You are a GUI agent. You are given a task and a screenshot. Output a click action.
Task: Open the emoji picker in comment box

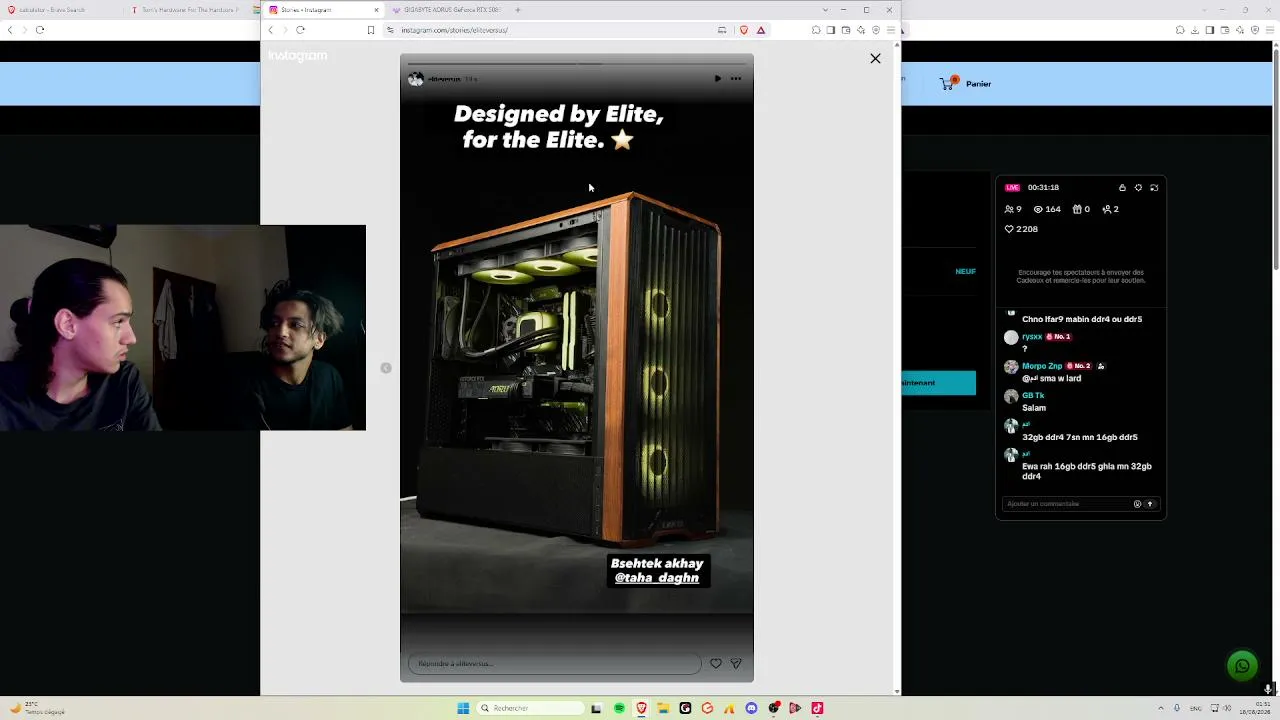coord(1137,504)
